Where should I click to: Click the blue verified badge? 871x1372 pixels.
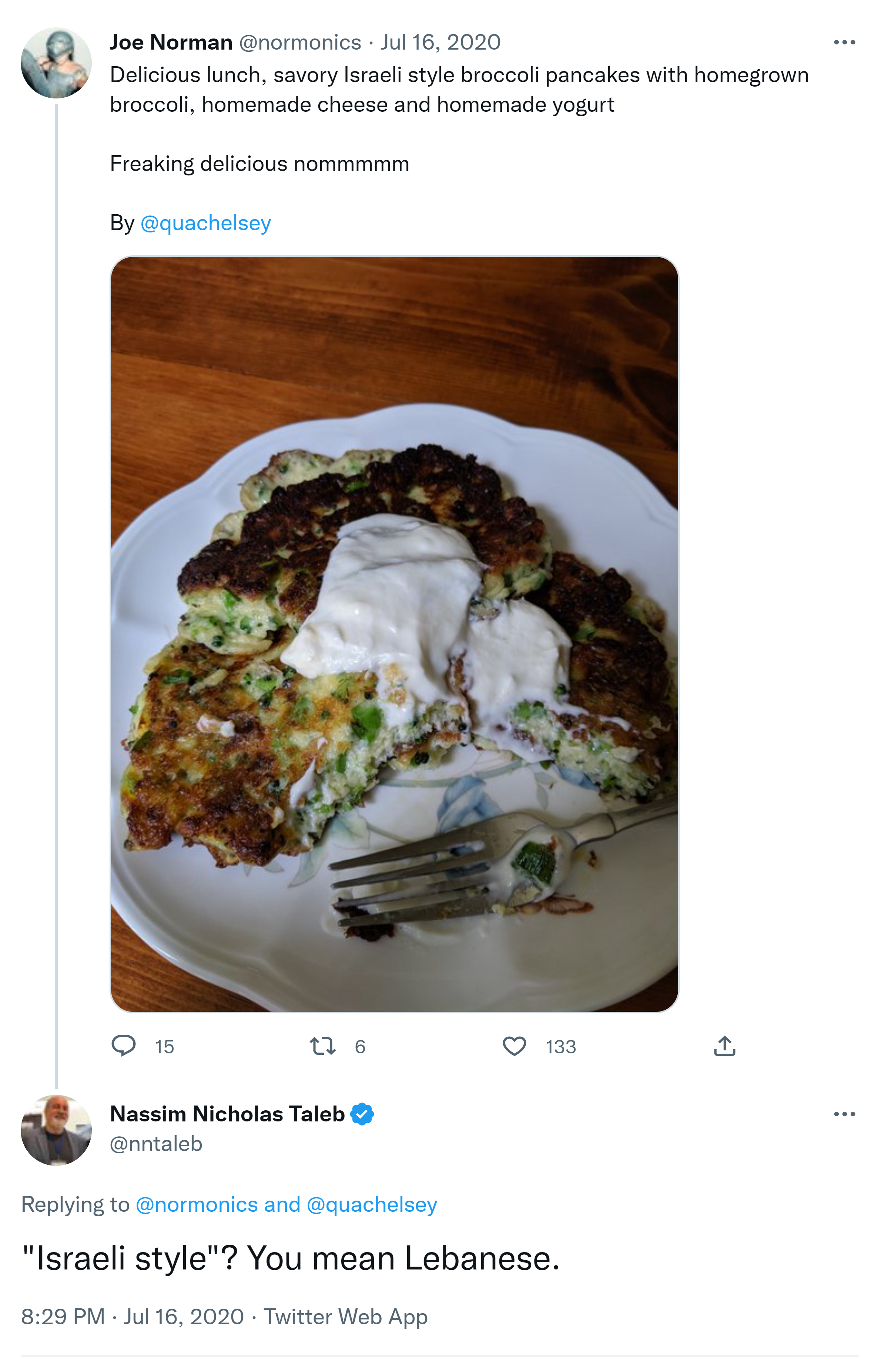coord(362,1114)
